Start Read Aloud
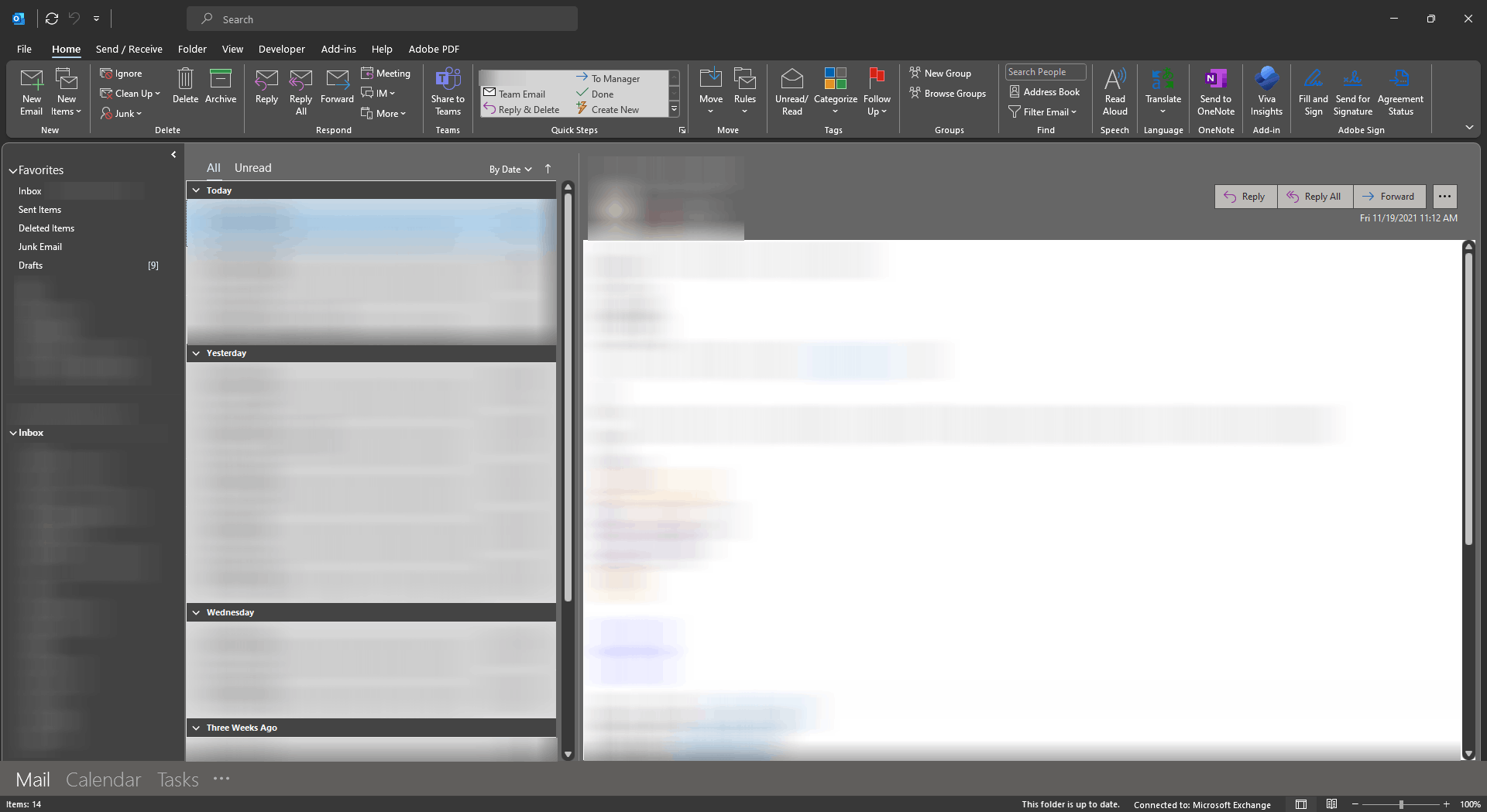Image resolution: width=1487 pixels, height=812 pixels. click(1115, 92)
